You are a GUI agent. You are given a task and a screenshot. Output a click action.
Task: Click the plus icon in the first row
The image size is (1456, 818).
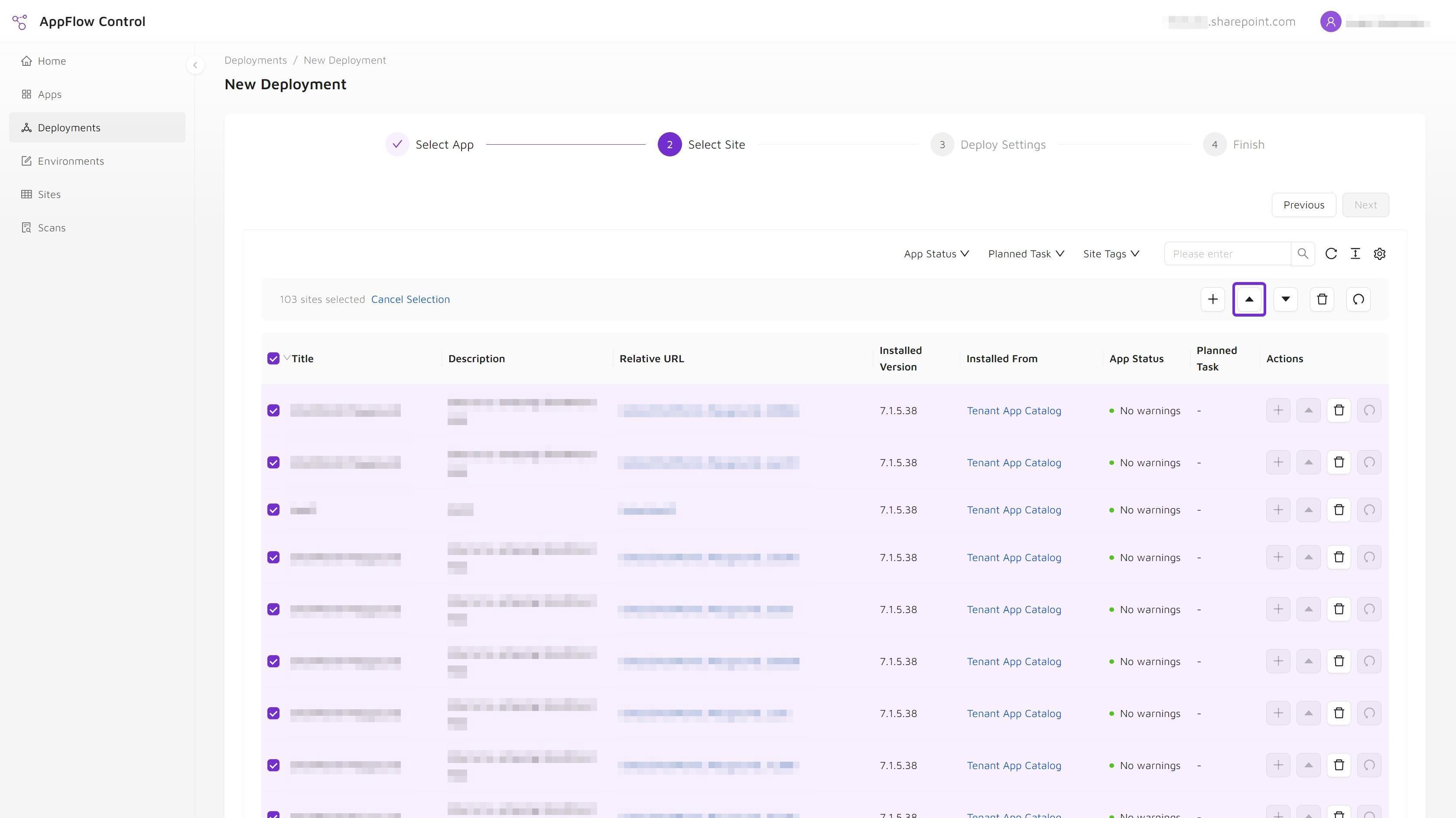[x=1278, y=410]
